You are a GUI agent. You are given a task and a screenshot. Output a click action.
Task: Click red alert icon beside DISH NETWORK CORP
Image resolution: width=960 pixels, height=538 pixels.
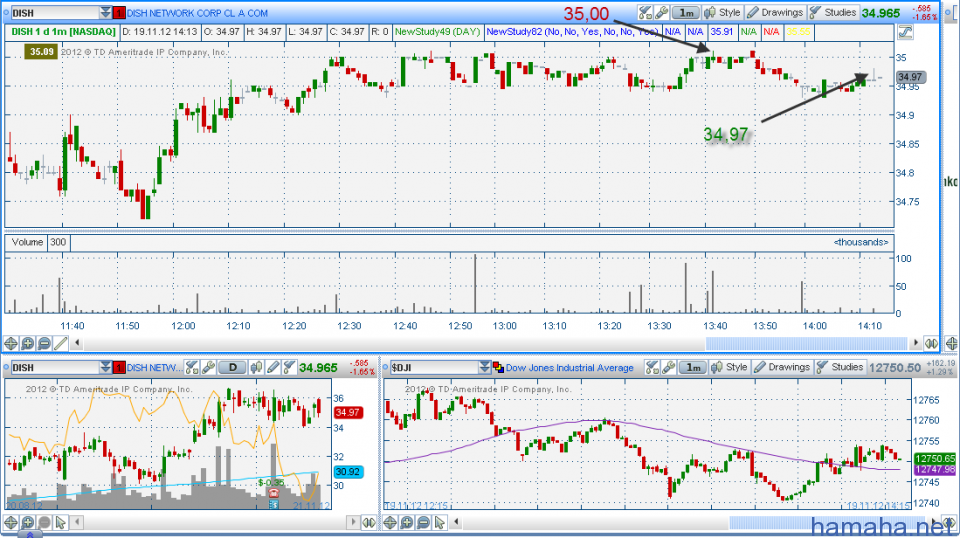tap(119, 13)
